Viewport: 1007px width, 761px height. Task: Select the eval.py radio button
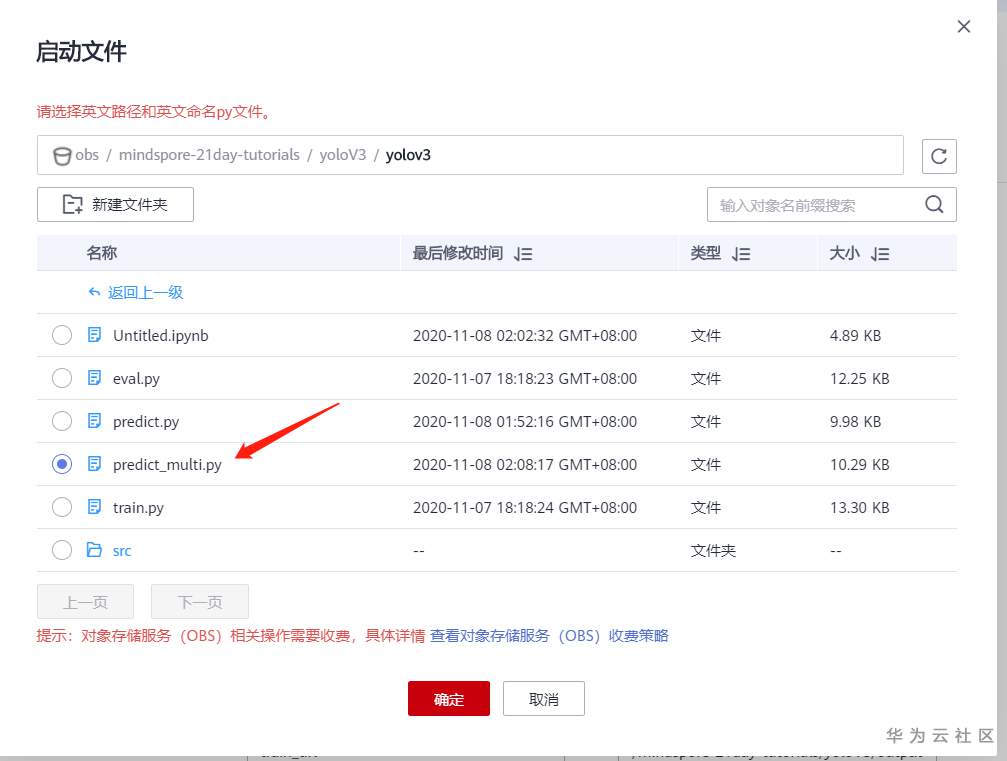[62, 378]
